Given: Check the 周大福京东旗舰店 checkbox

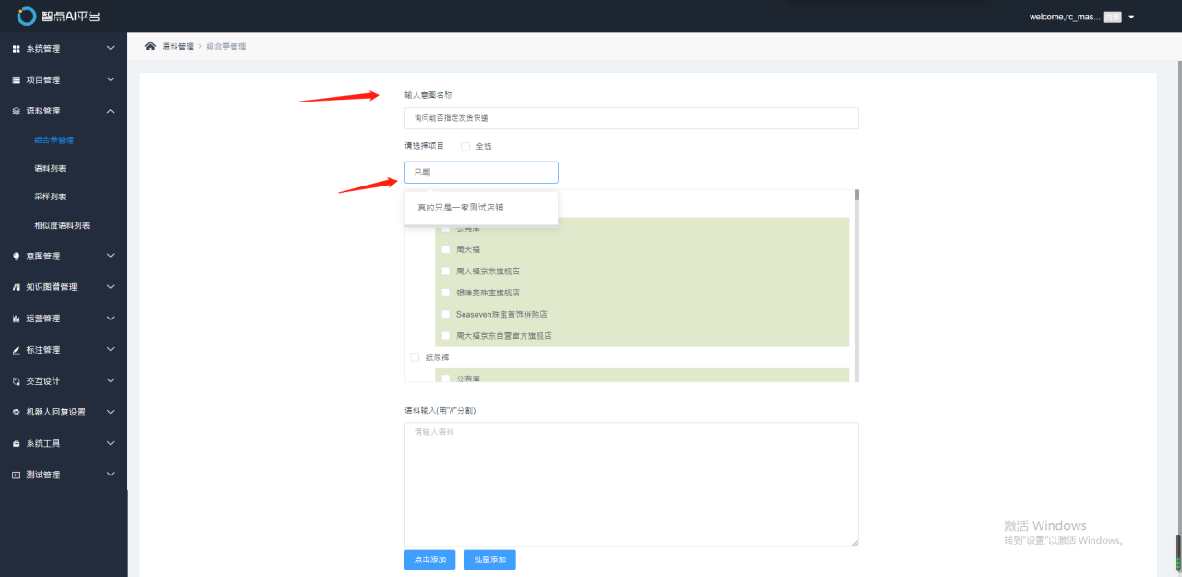Looking at the screenshot, I should tap(446, 271).
